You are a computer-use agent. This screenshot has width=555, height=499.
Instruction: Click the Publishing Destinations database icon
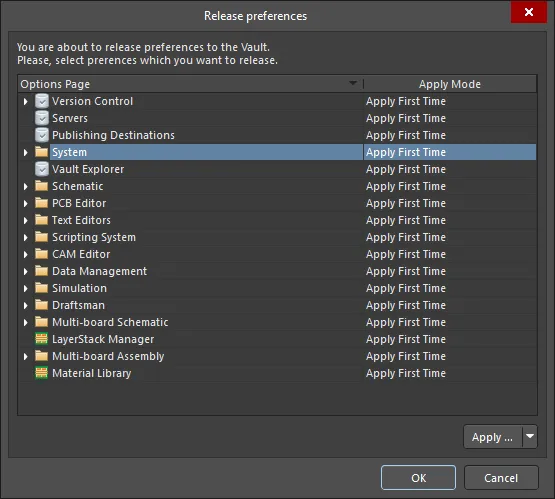click(42, 135)
